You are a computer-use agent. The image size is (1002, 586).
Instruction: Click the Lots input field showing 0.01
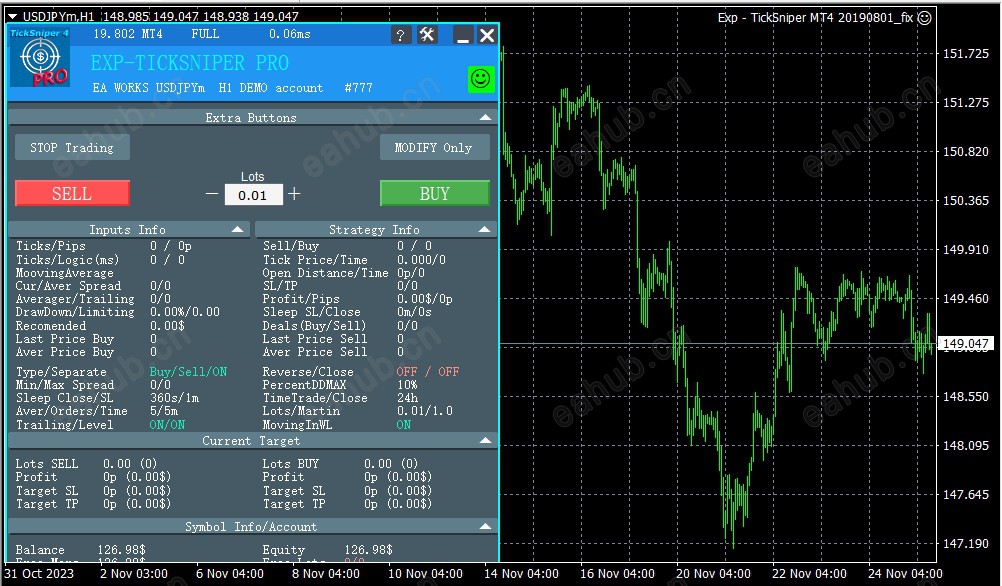[x=253, y=195]
